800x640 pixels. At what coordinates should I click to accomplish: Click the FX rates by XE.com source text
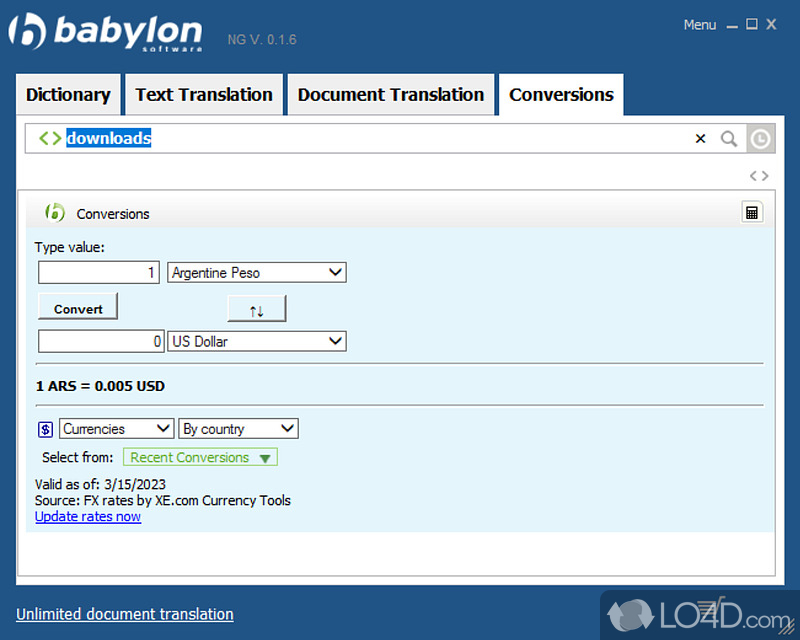[x=163, y=500]
